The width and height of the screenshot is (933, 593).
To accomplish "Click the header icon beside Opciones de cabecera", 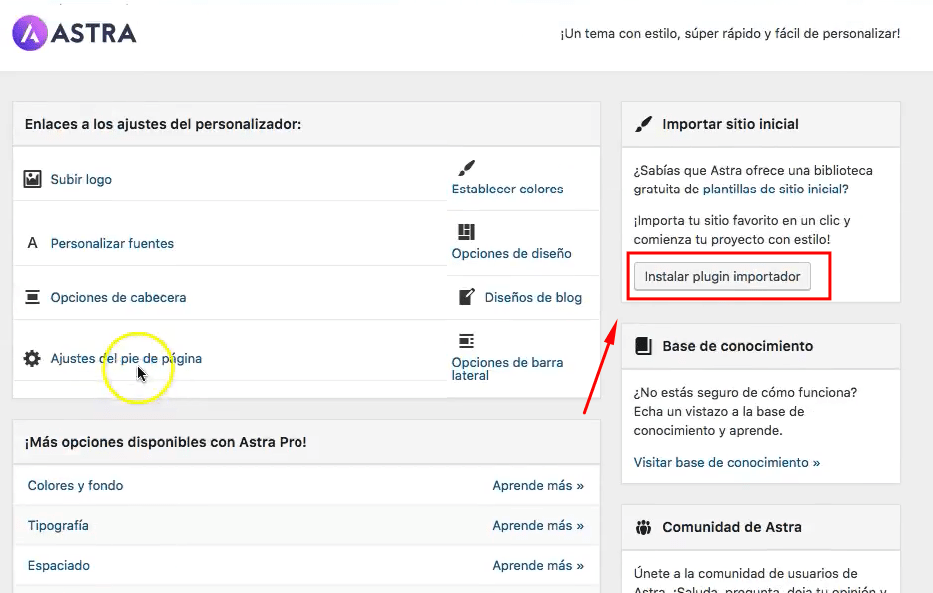I will point(32,297).
